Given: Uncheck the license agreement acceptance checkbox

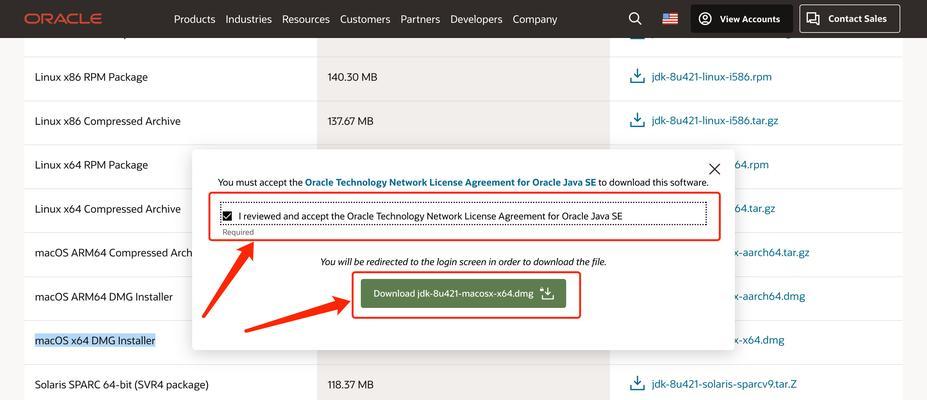Looking at the screenshot, I should pyautogui.click(x=227, y=216).
